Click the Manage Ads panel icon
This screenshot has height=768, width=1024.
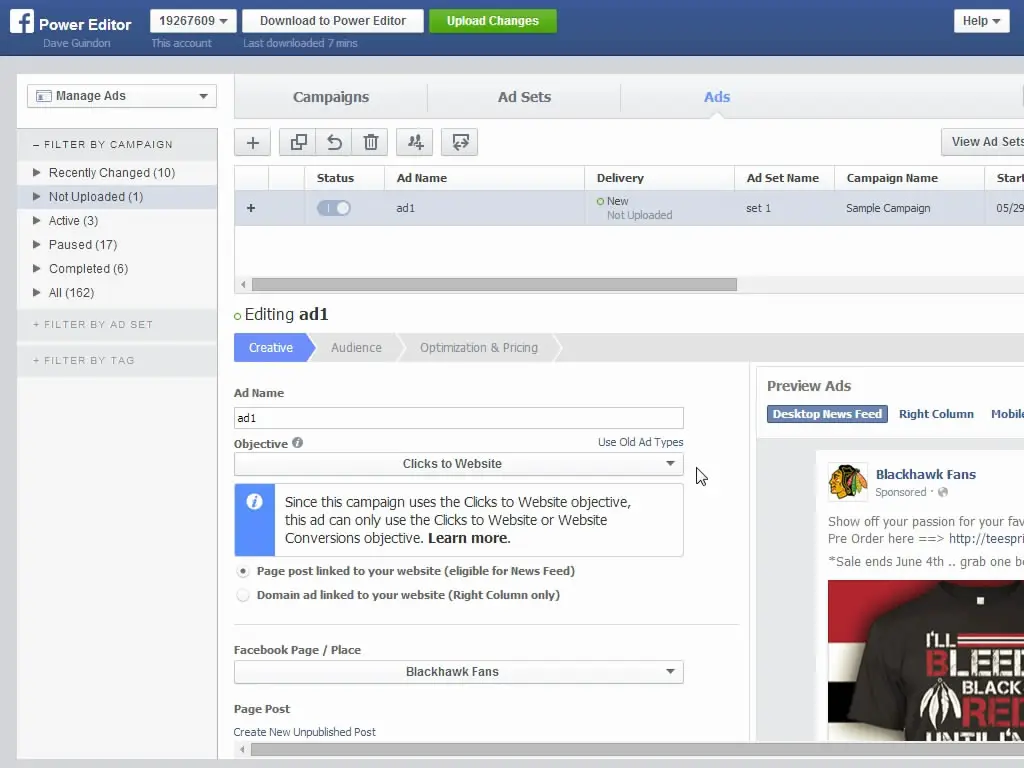point(44,96)
